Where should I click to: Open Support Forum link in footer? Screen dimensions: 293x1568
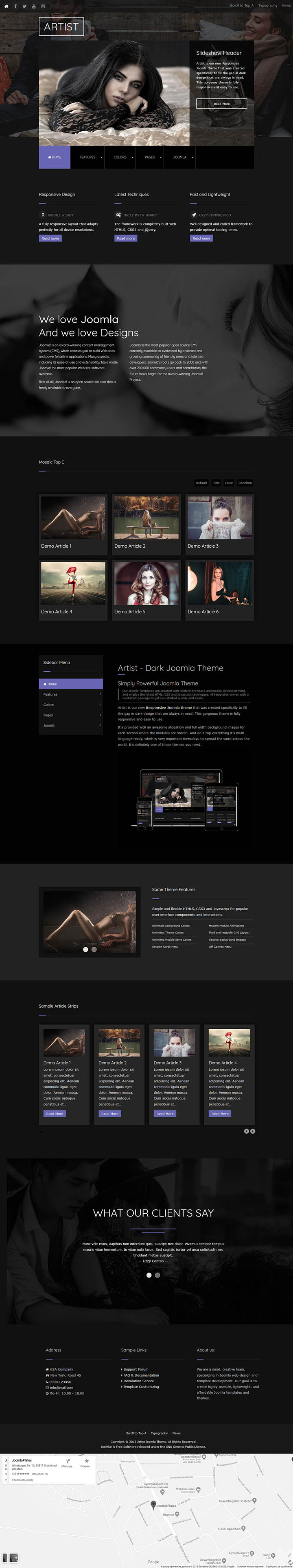(136, 1369)
